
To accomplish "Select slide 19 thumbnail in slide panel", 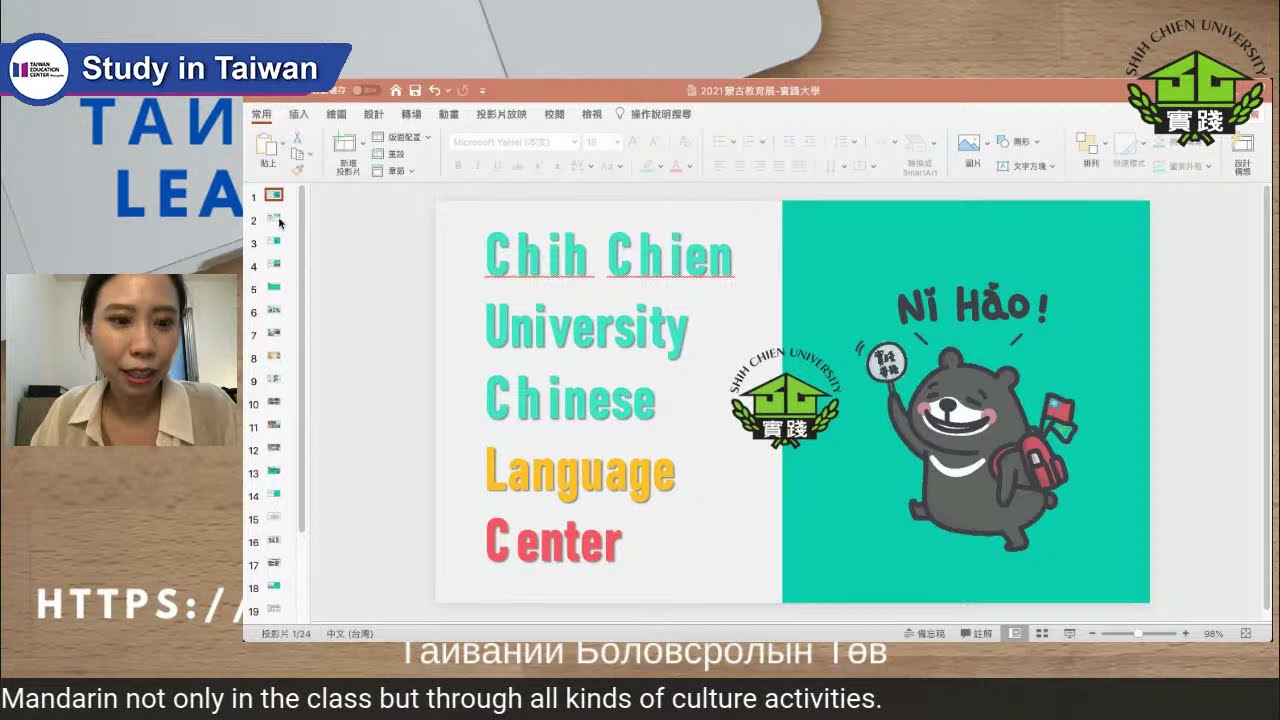I will coord(273,609).
